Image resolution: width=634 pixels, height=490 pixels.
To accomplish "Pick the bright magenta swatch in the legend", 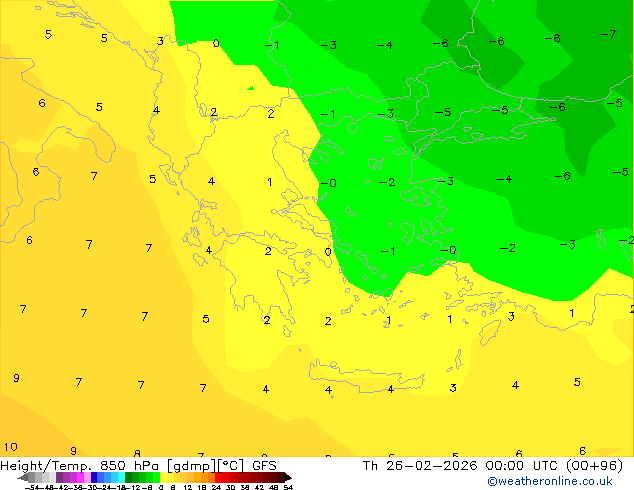I will [x=80, y=477].
